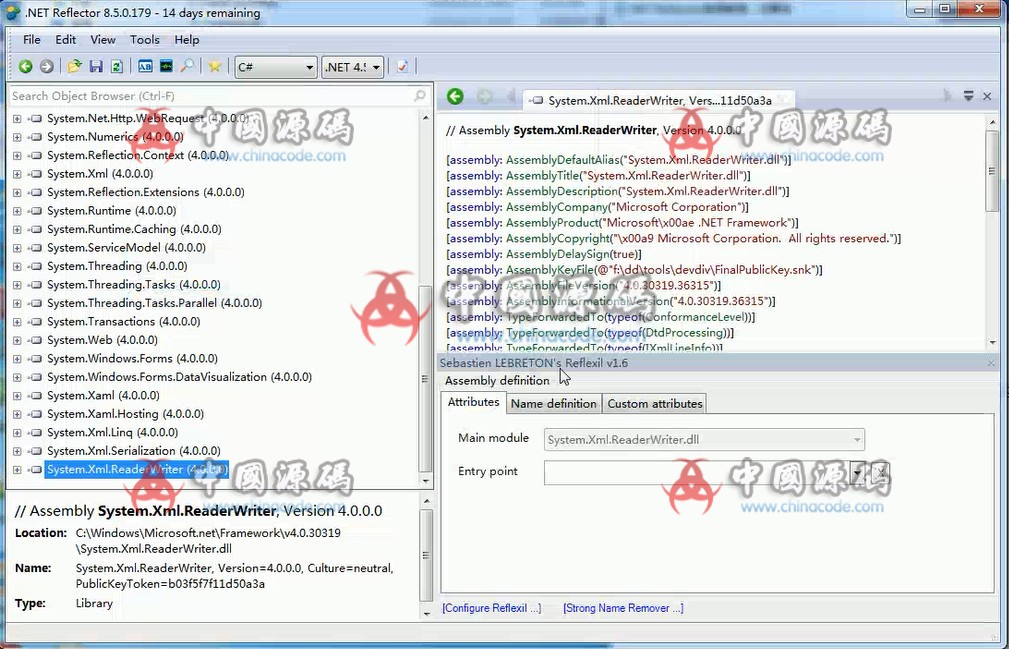Click the code pane vertical scrollbar thumb
Screen dimensions: 1009x649
993,170
